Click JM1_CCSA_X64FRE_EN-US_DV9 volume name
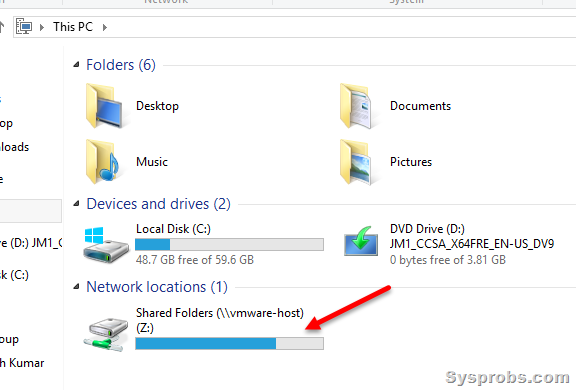The height and width of the screenshot is (390, 576). point(472,244)
